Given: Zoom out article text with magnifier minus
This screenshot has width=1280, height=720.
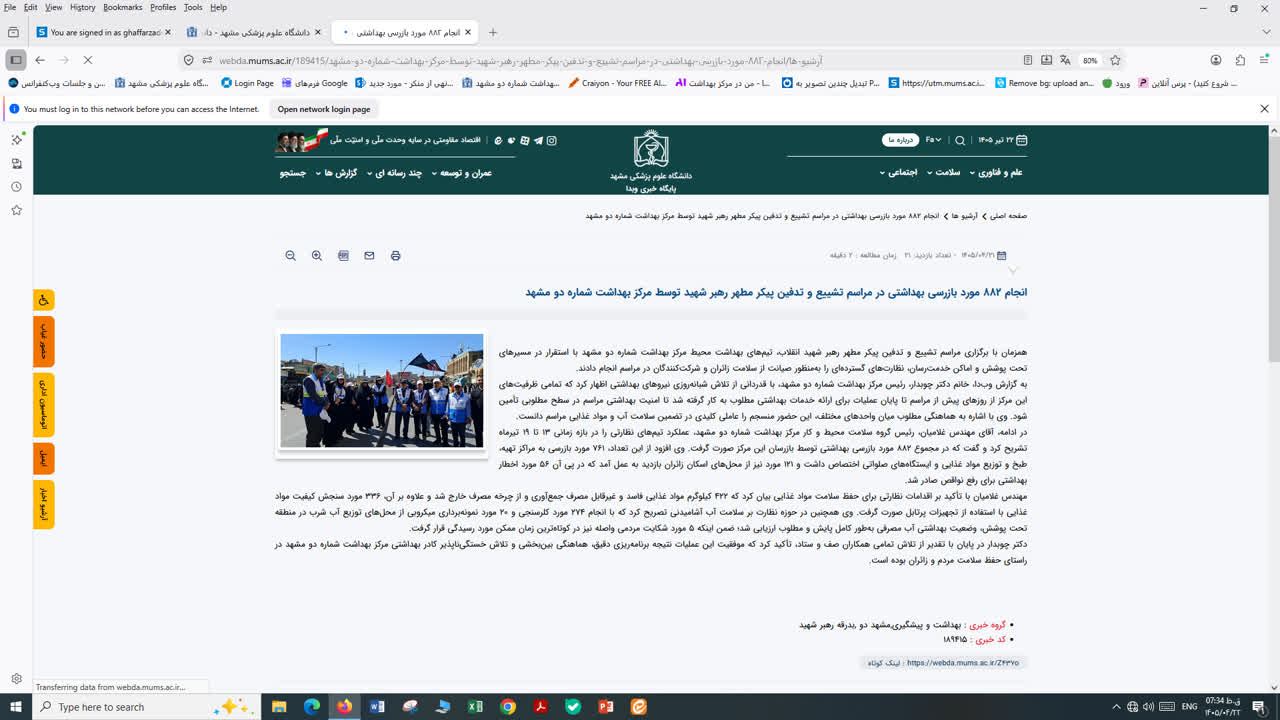Looking at the screenshot, I should 291,256.
